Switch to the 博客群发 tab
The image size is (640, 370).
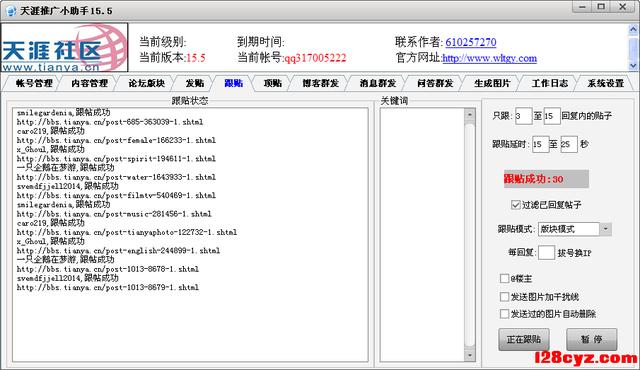(320, 83)
